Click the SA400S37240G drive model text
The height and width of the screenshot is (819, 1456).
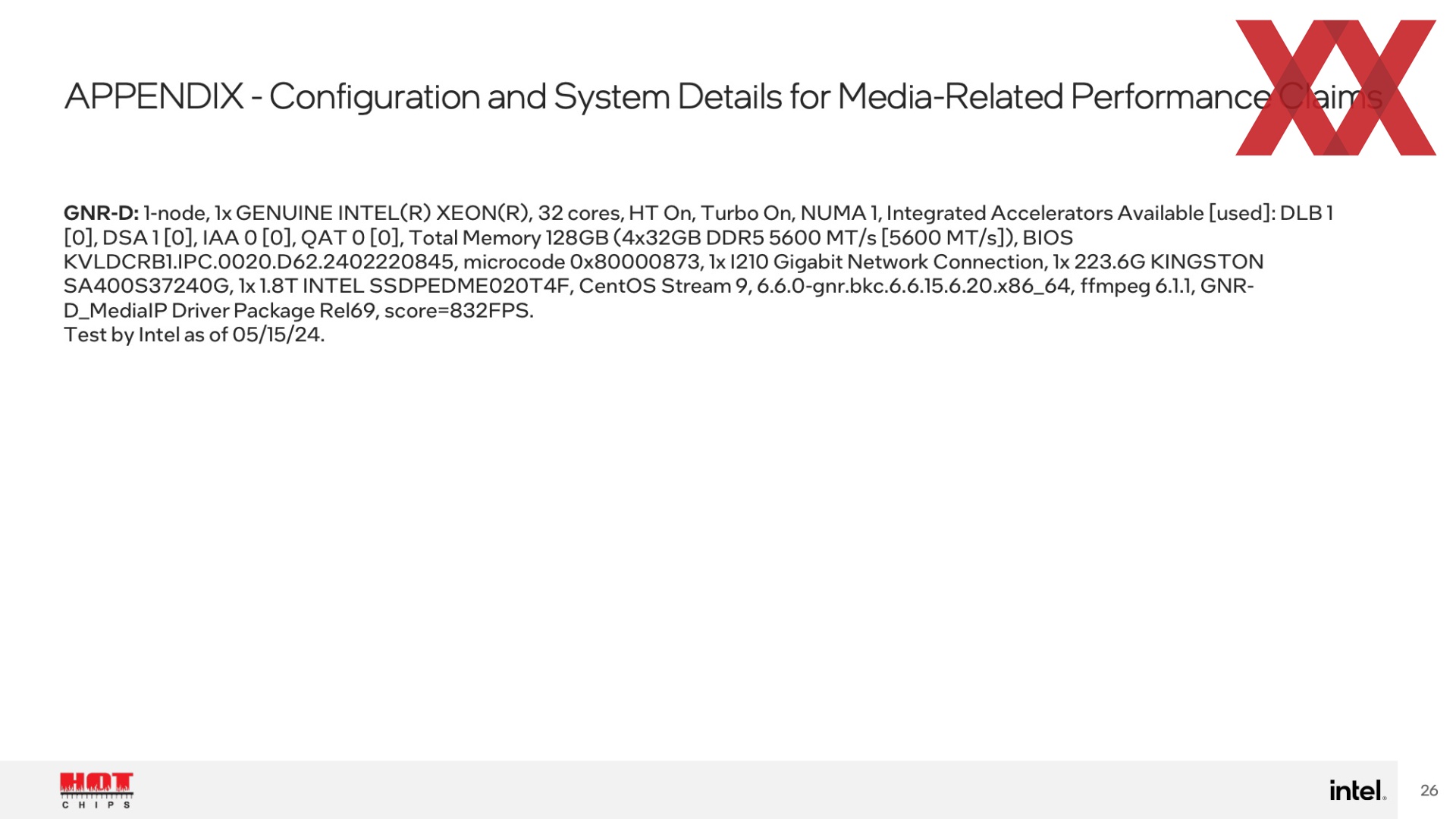click(146, 286)
